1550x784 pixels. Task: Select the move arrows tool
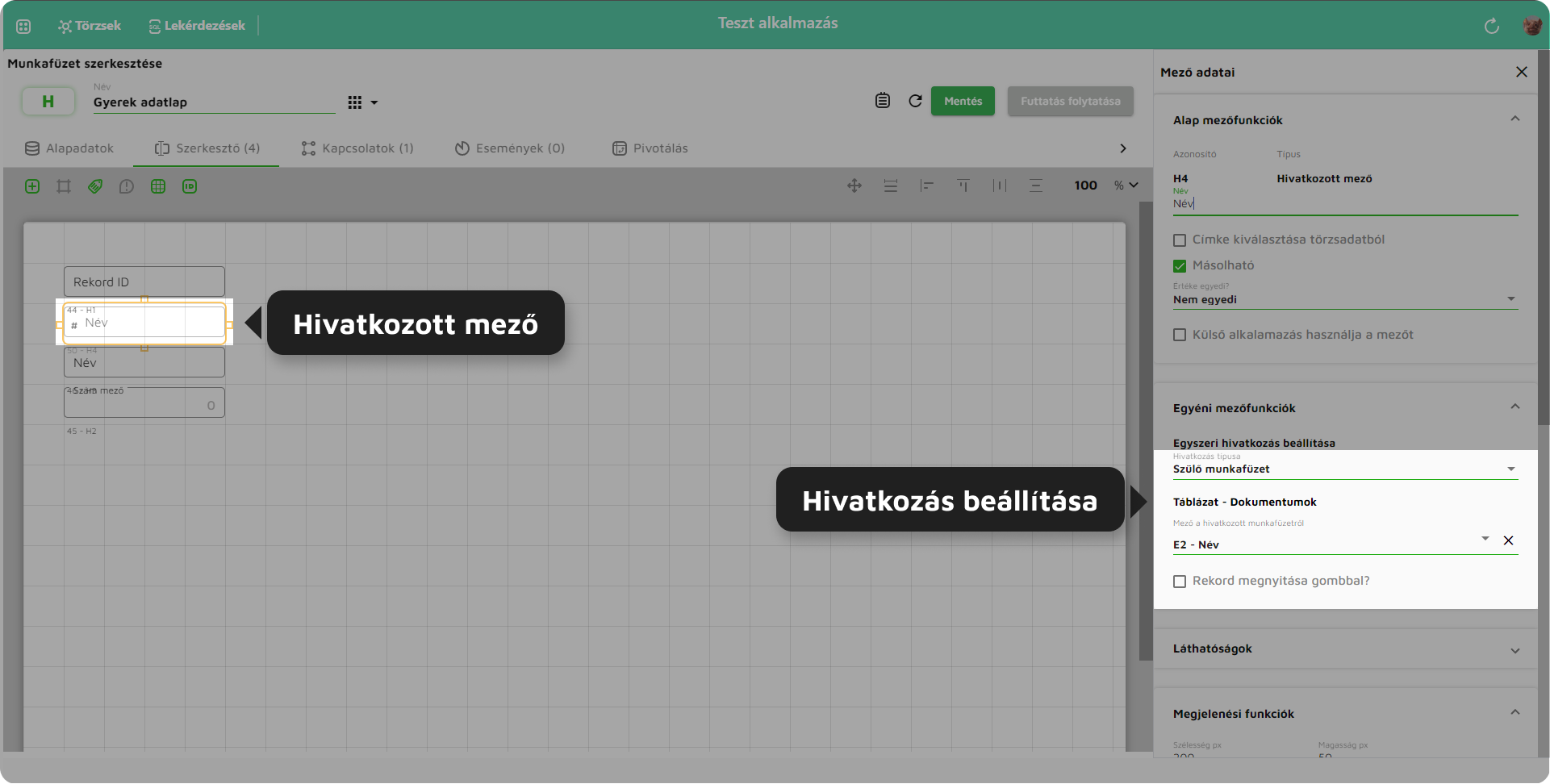point(854,186)
